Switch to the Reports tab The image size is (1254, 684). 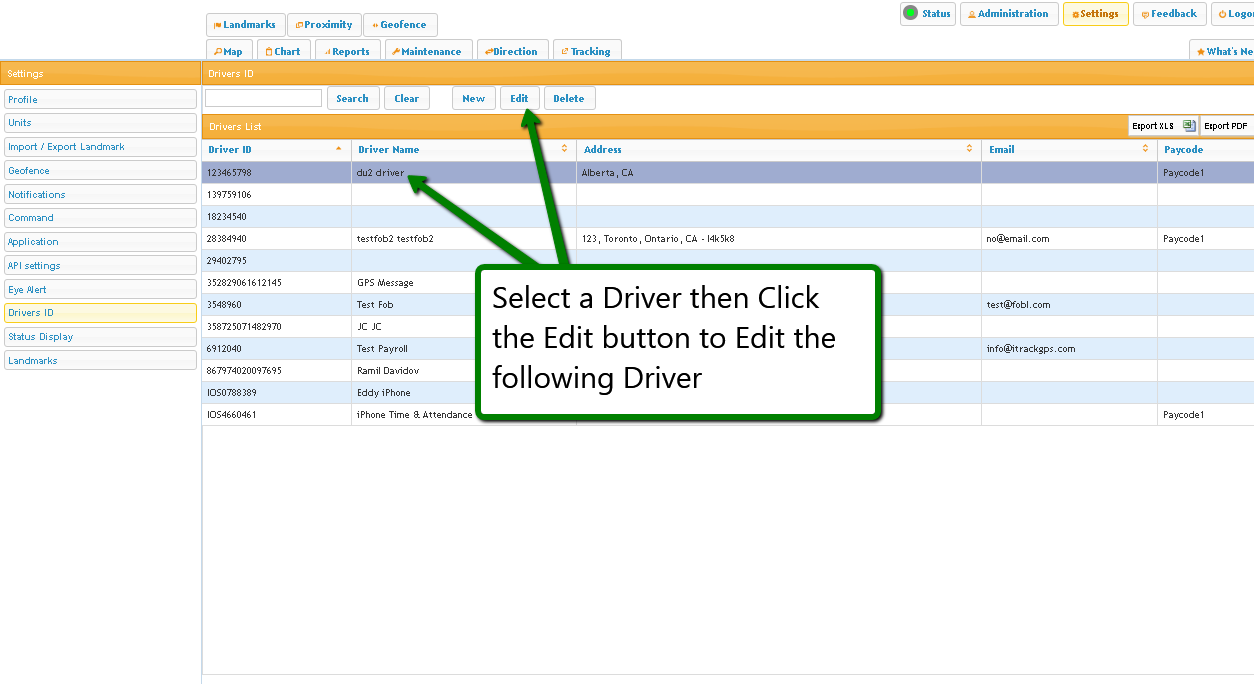(346, 51)
